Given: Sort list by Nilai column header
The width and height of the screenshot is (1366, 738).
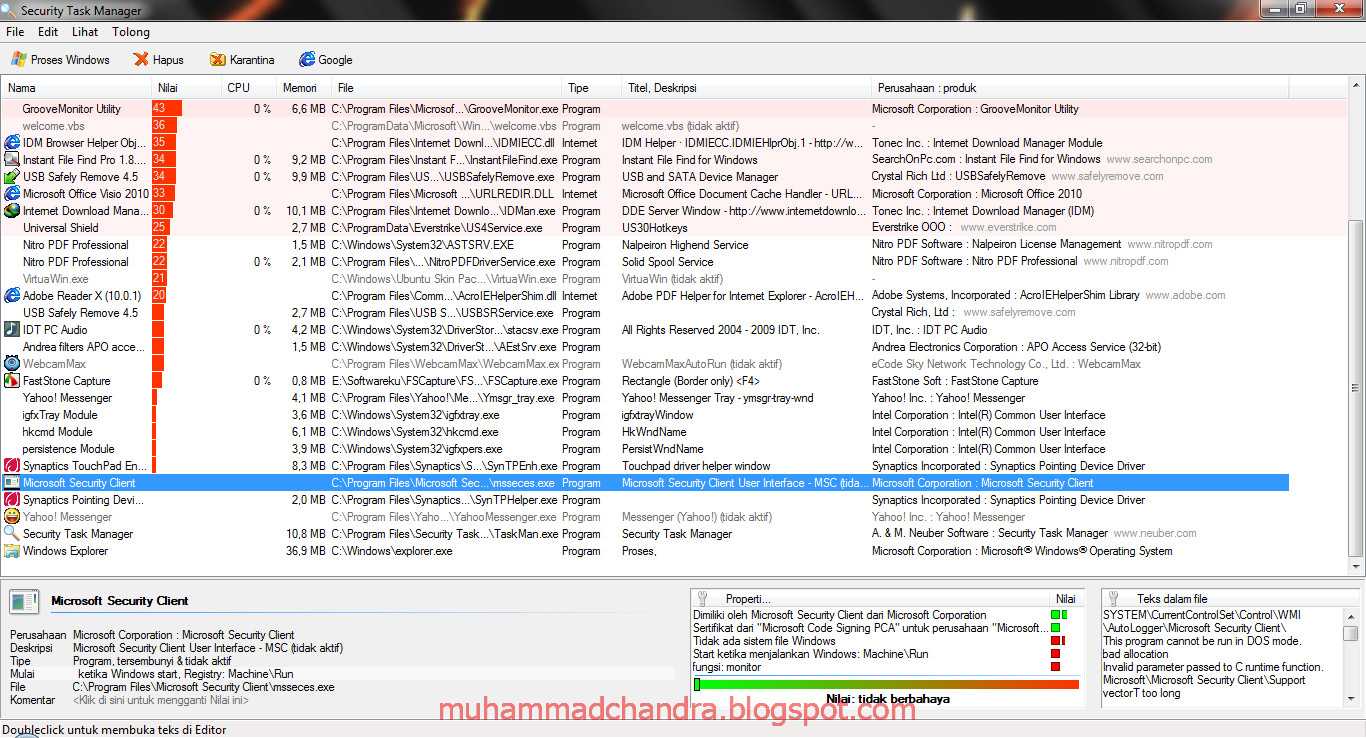Looking at the screenshot, I should [x=186, y=88].
